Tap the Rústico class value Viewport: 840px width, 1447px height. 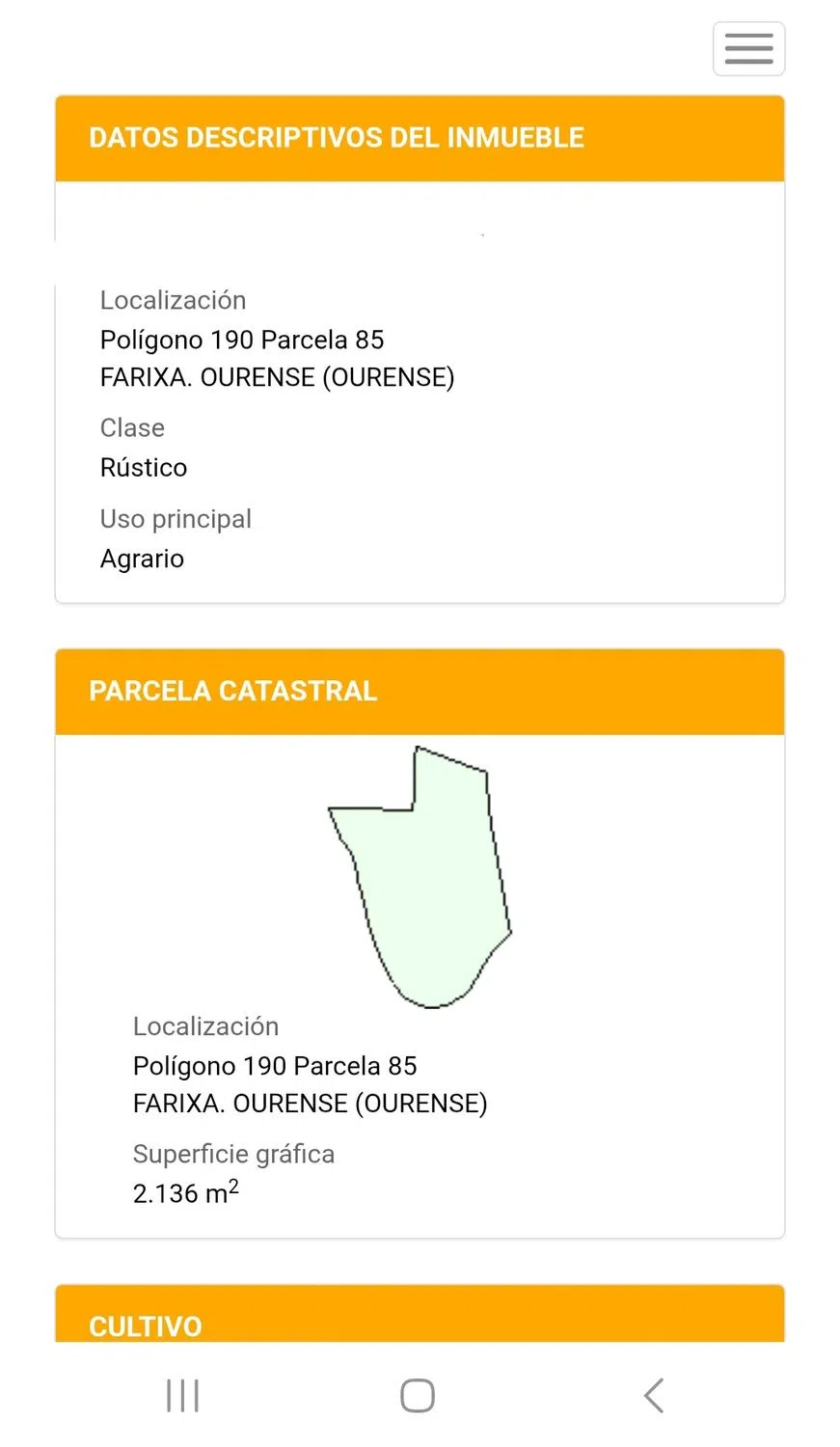tap(144, 468)
